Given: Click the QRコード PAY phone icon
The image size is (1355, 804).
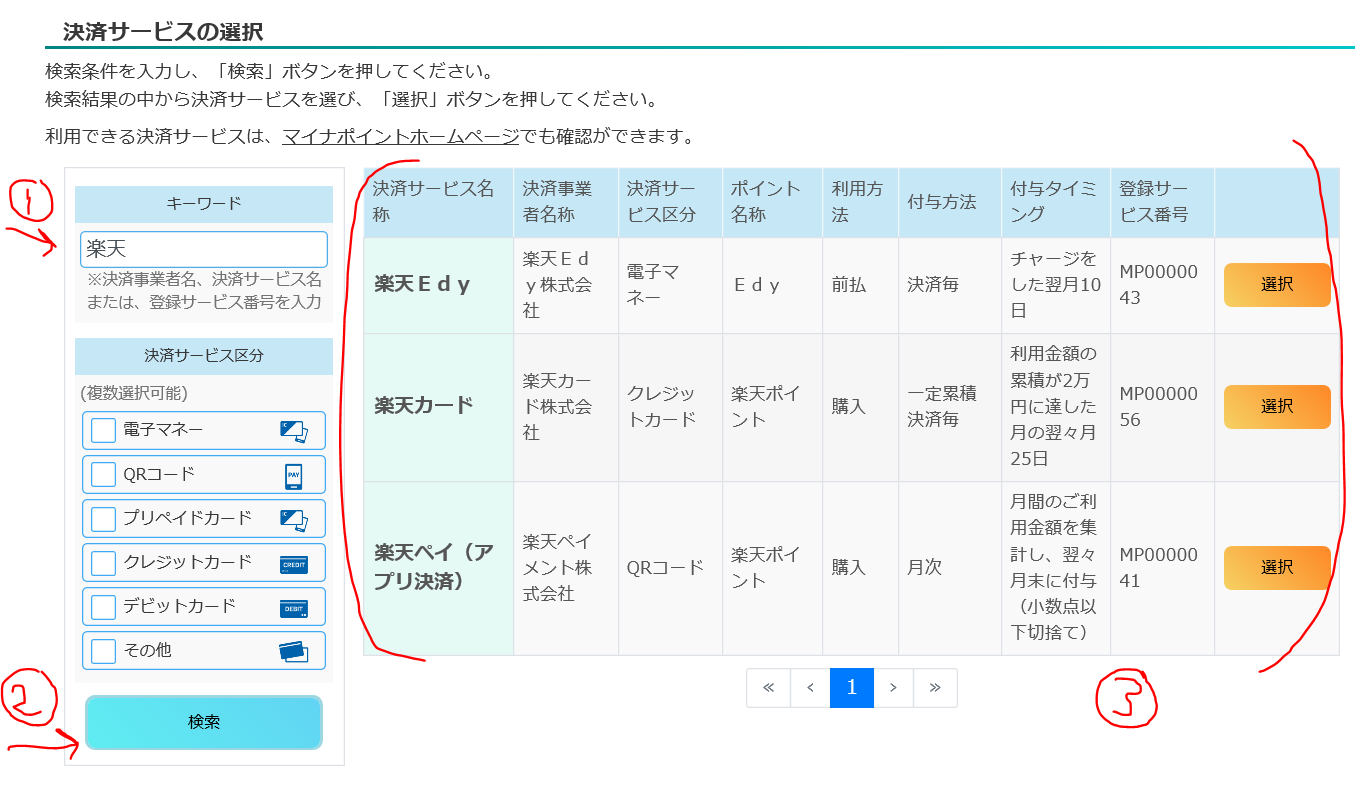Looking at the screenshot, I should 293,475.
